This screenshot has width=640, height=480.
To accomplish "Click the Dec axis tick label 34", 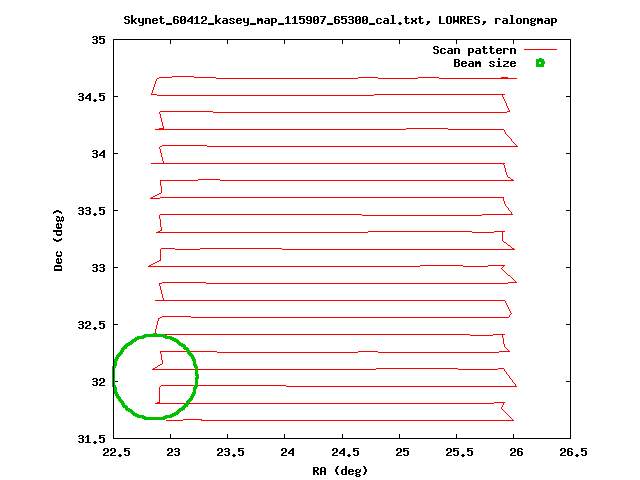I will pos(98,154).
